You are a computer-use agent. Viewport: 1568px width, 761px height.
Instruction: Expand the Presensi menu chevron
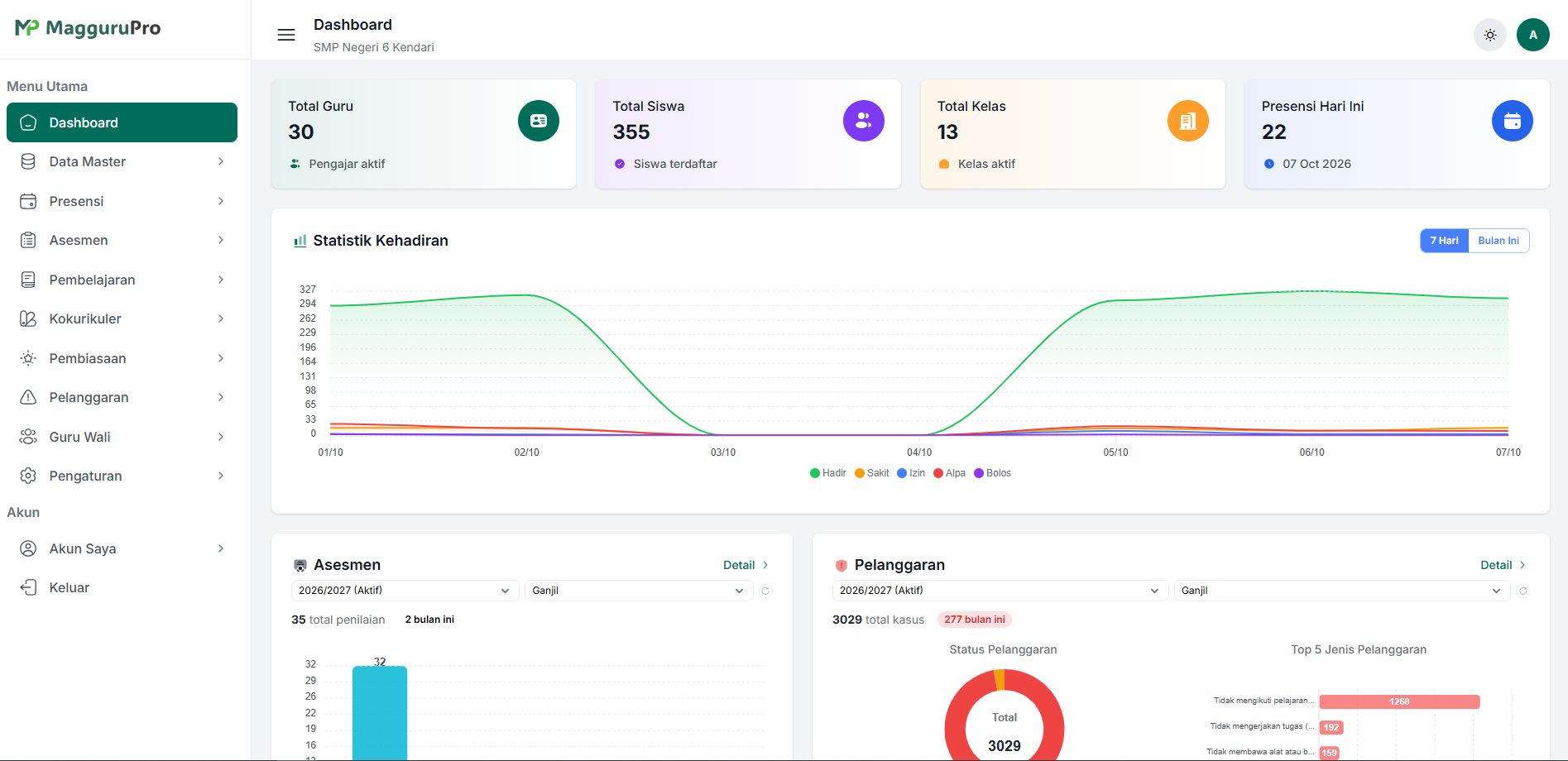pyautogui.click(x=221, y=201)
